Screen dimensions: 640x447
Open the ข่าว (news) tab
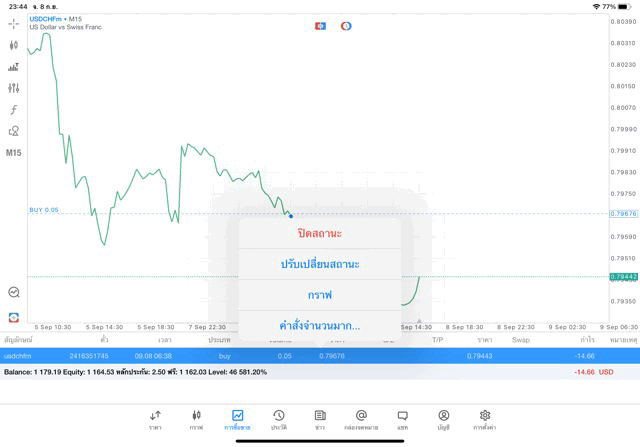[x=320, y=419]
